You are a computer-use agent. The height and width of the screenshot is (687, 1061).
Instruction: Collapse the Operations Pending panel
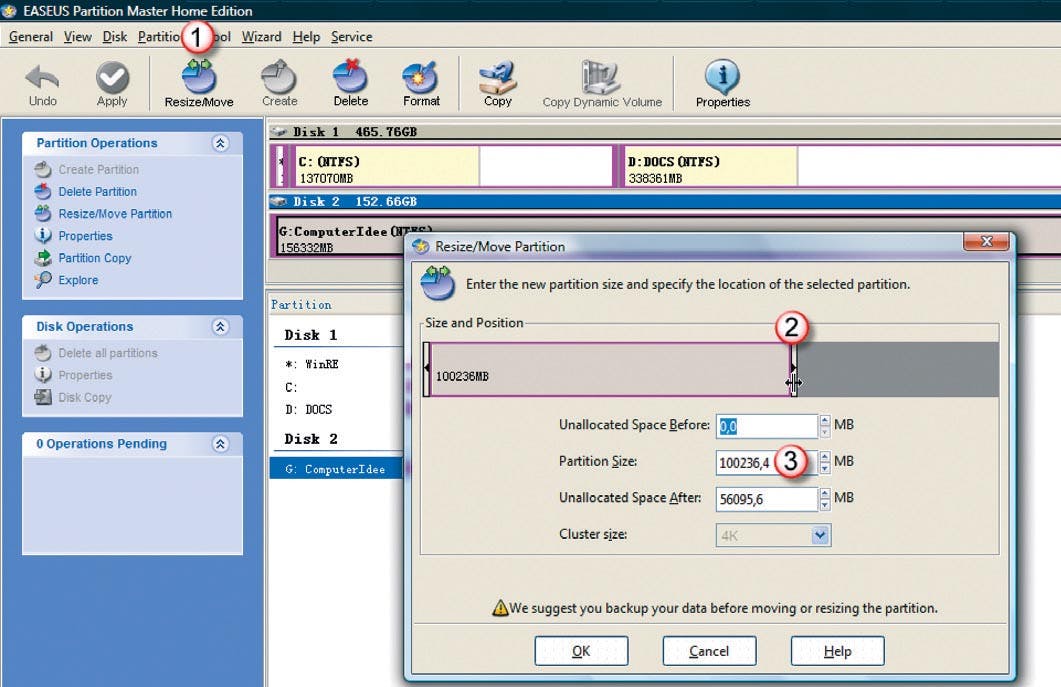(x=220, y=444)
